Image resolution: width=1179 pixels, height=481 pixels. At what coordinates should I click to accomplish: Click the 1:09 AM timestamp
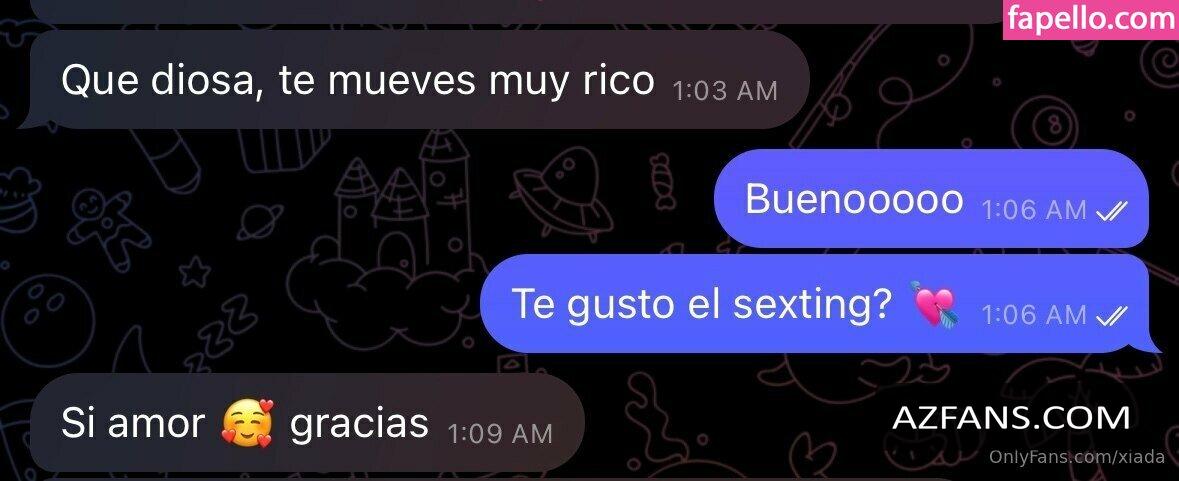pos(500,434)
